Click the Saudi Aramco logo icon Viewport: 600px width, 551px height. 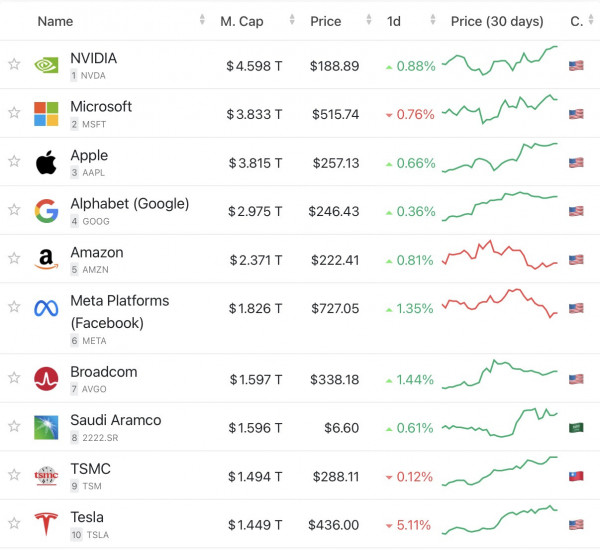(x=46, y=428)
